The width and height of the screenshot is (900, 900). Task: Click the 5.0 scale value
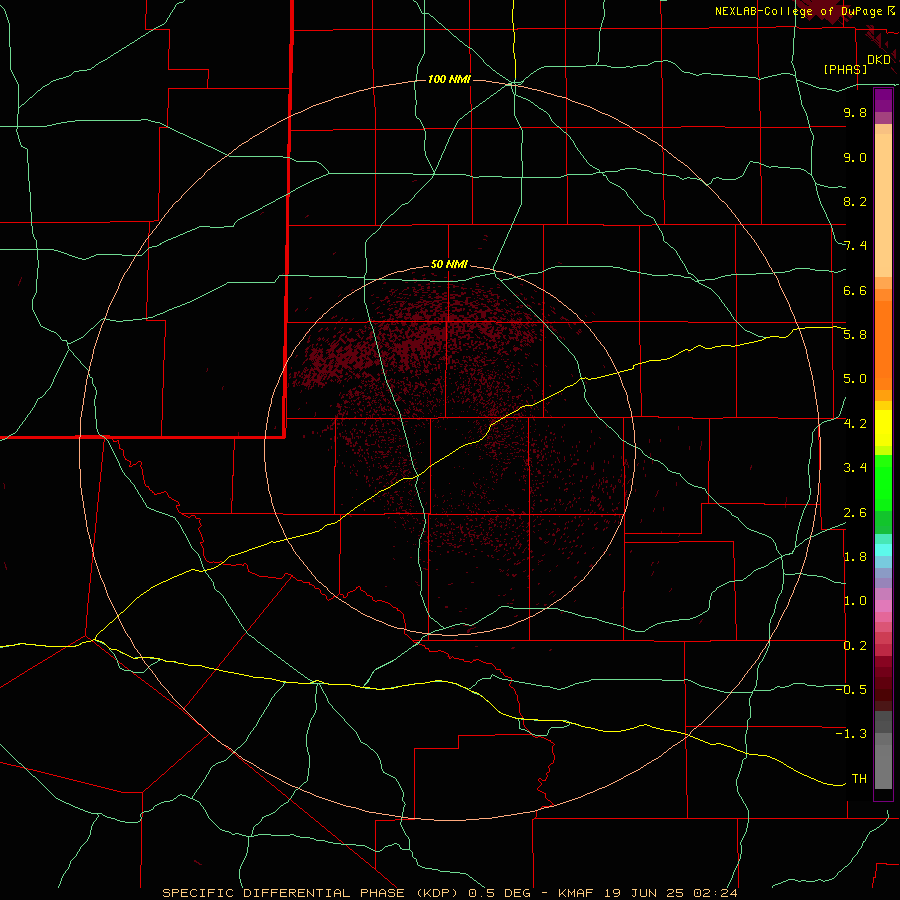[x=855, y=379]
